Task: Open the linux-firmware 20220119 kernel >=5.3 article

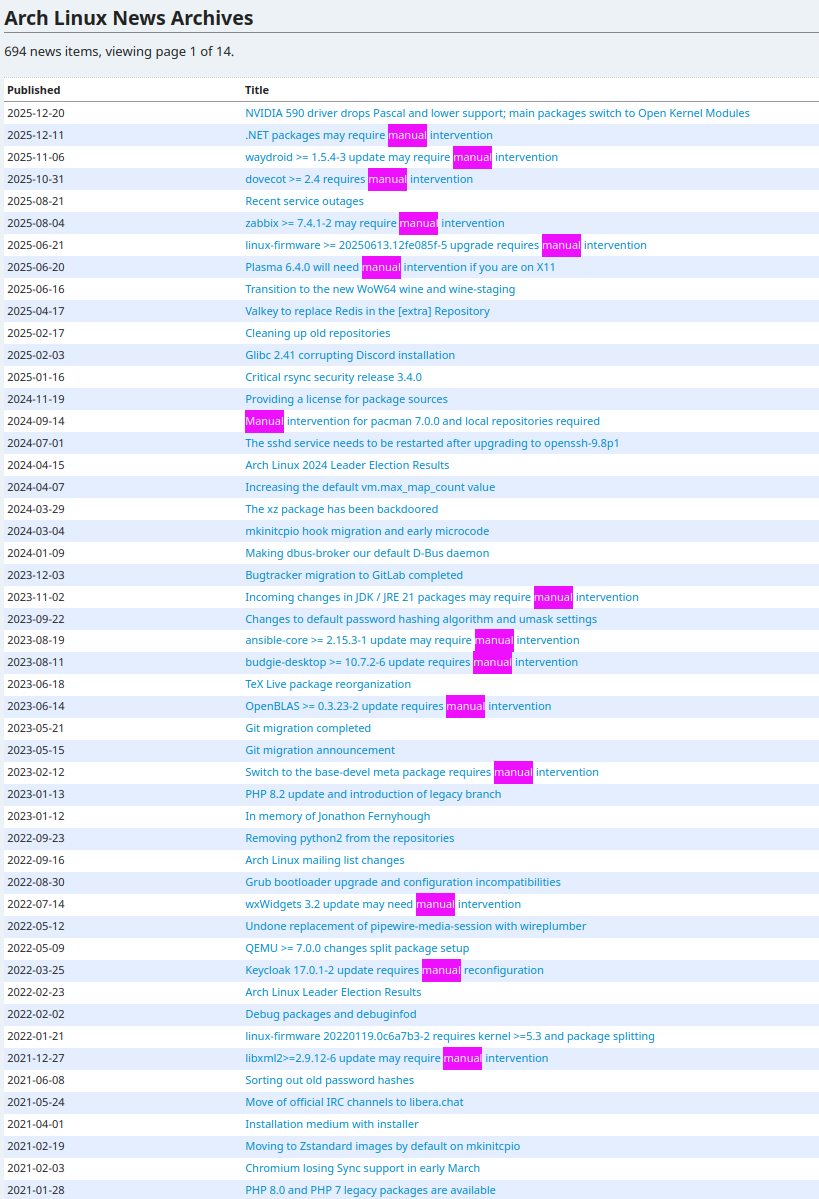Action: (x=450, y=1036)
